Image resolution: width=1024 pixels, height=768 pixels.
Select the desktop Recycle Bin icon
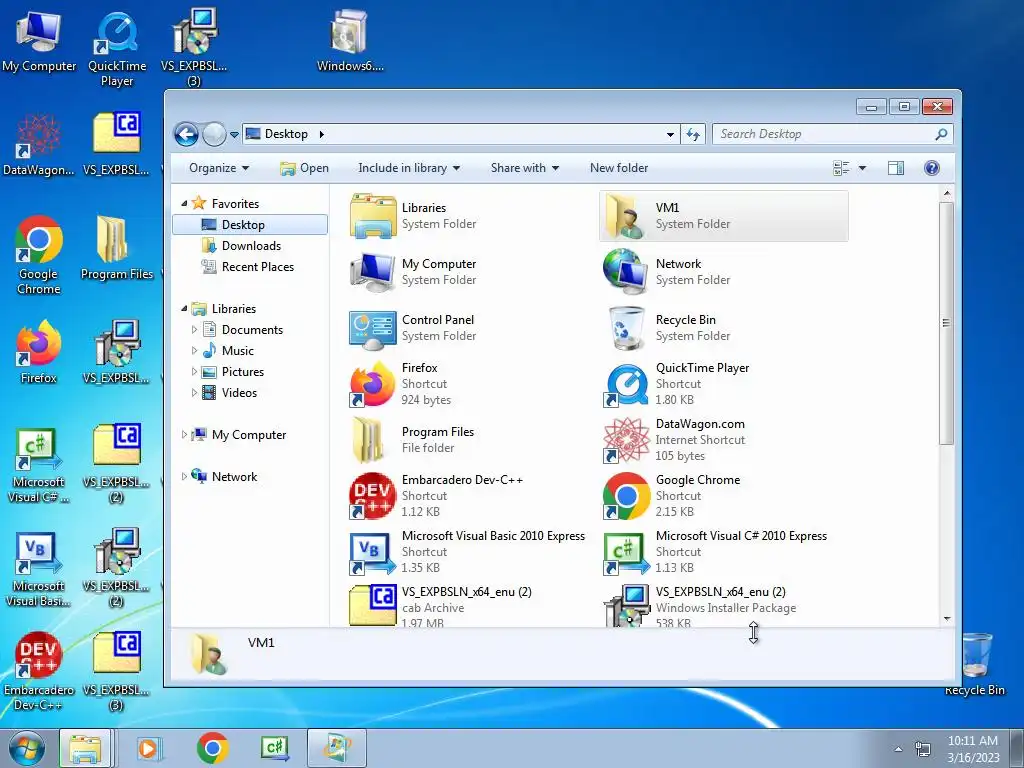(x=975, y=664)
